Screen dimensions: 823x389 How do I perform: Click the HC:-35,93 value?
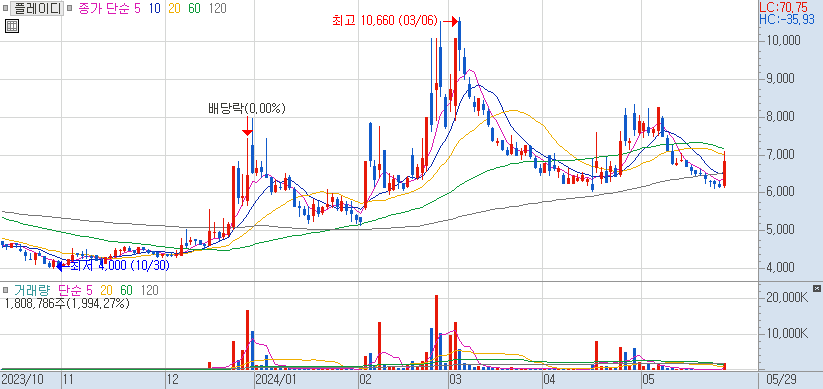[x=787, y=19]
